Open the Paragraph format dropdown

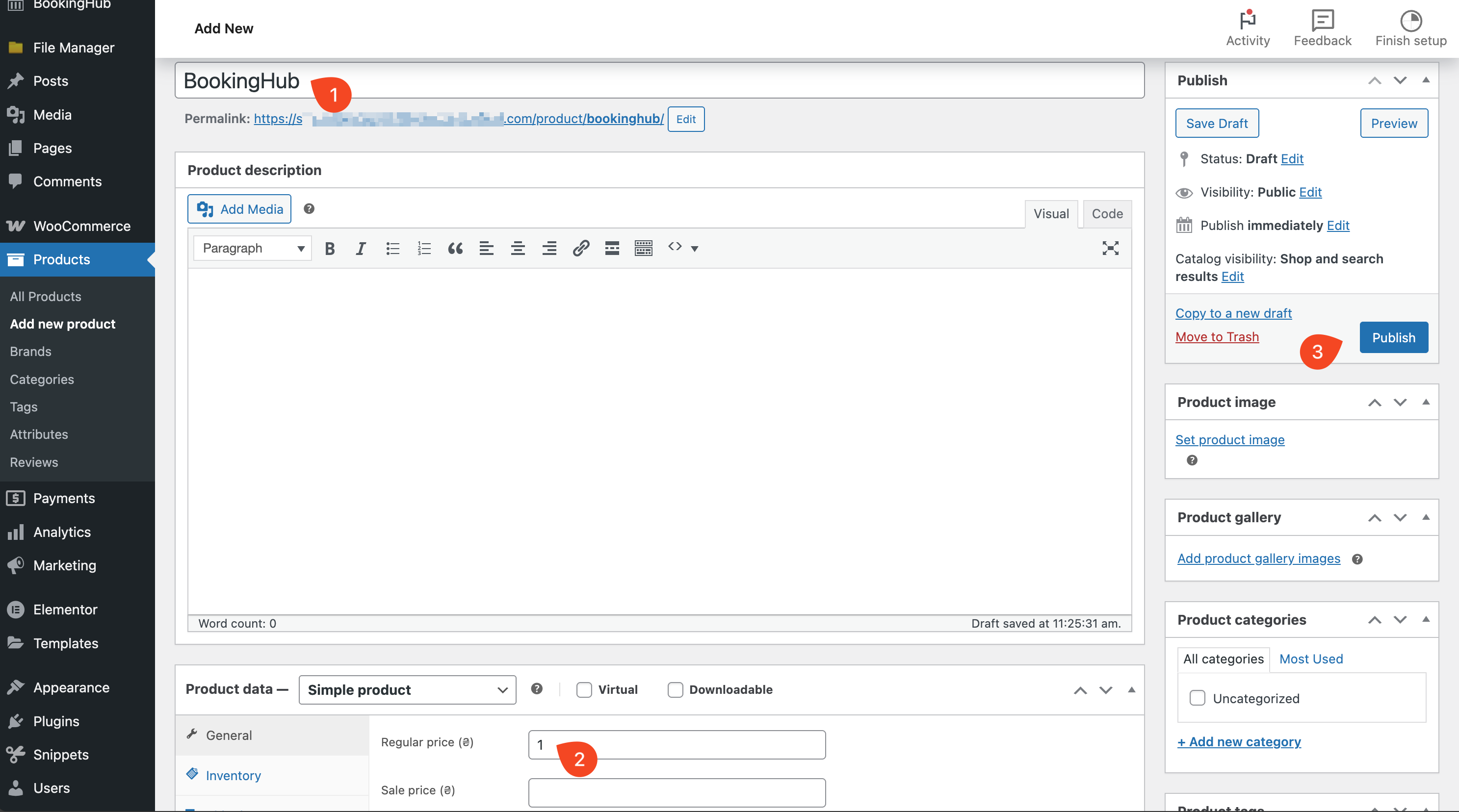[253, 248]
